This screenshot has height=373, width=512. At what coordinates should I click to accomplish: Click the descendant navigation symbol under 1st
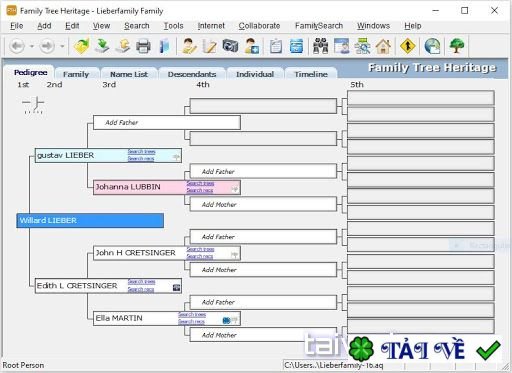(33, 105)
